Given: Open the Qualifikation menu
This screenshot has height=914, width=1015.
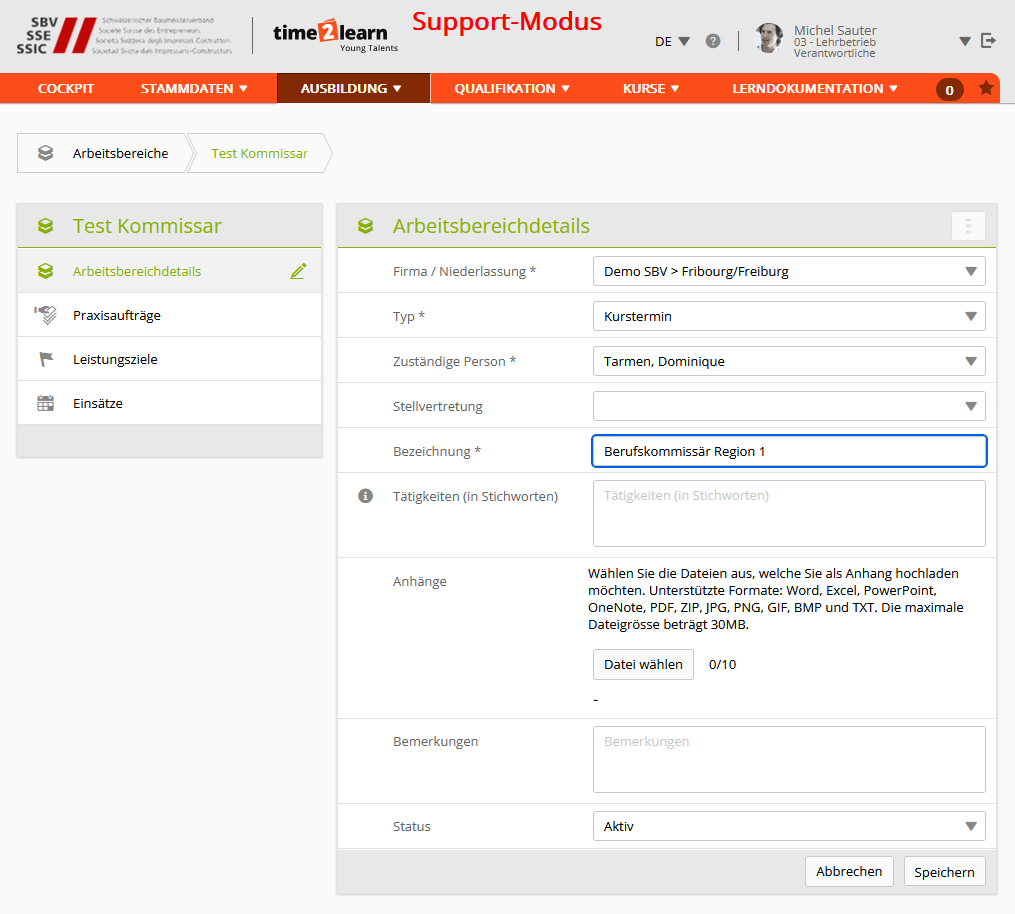Looking at the screenshot, I should (512, 88).
